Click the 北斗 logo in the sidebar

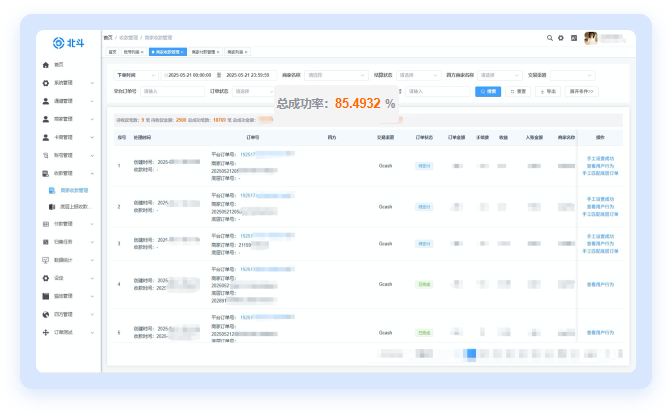click(x=69, y=42)
